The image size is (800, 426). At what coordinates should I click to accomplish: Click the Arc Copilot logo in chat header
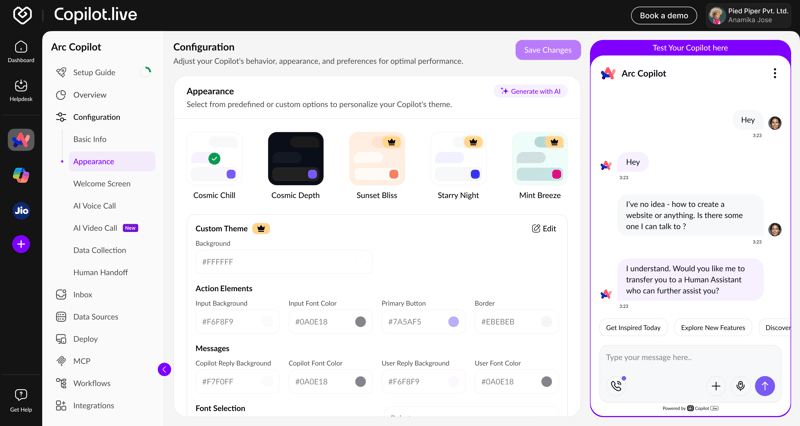[x=608, y=73]
